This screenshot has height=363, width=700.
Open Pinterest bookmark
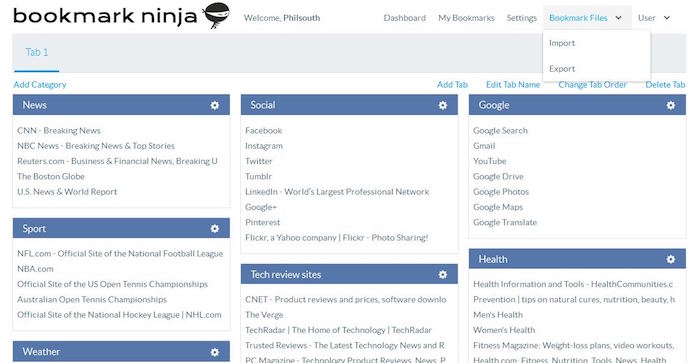262,222
